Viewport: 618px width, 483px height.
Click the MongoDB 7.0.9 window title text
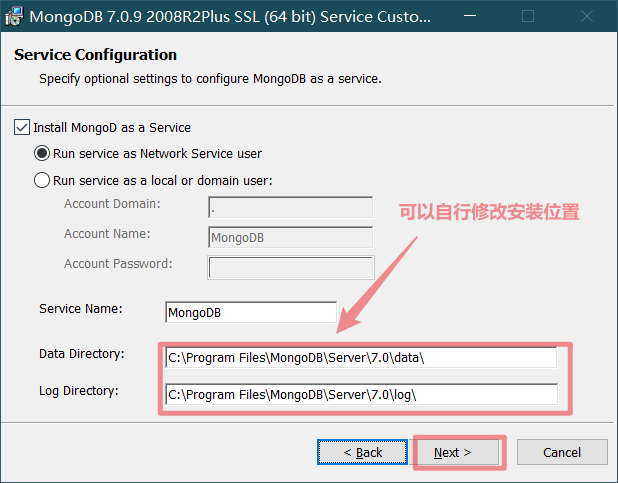tap(230, 17)
